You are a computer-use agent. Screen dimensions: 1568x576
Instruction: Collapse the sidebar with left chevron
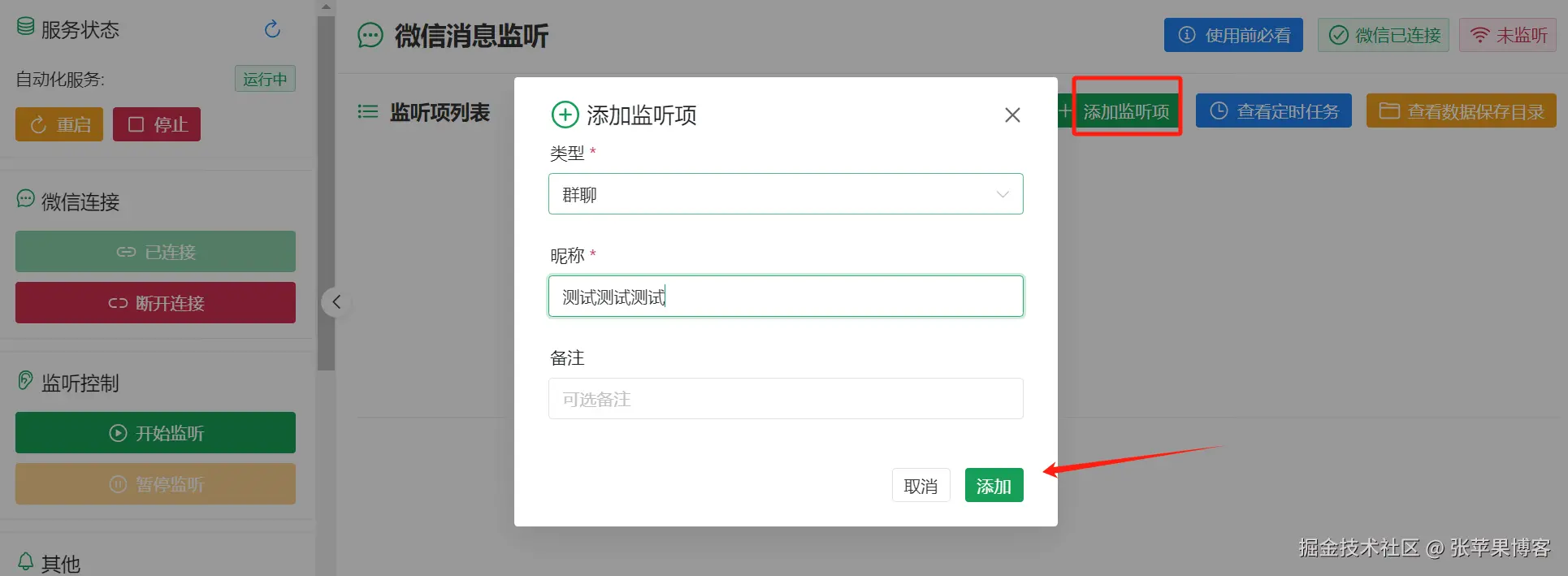[336, 302]
